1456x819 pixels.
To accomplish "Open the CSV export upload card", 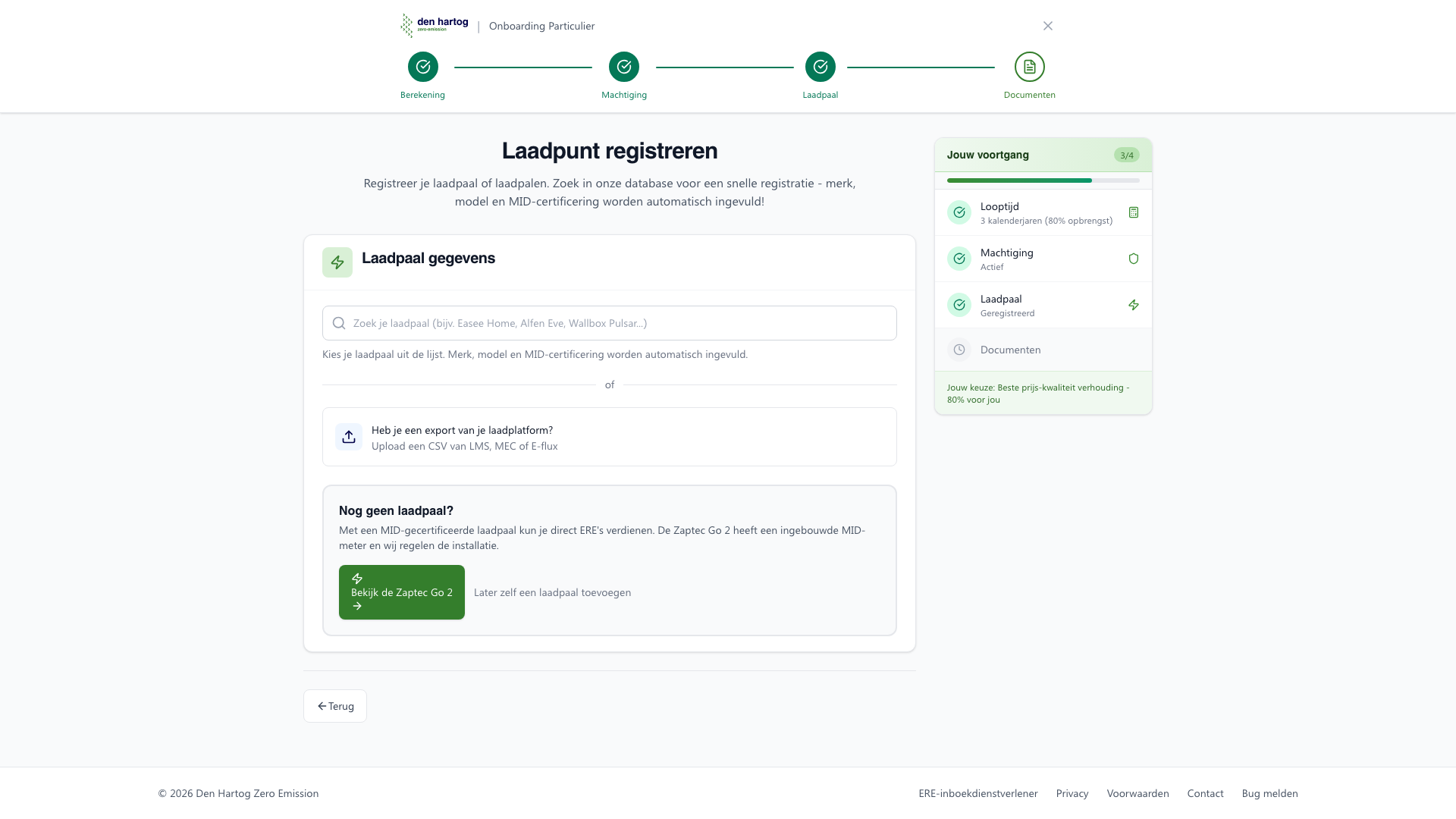I will (x=610, y=437).
